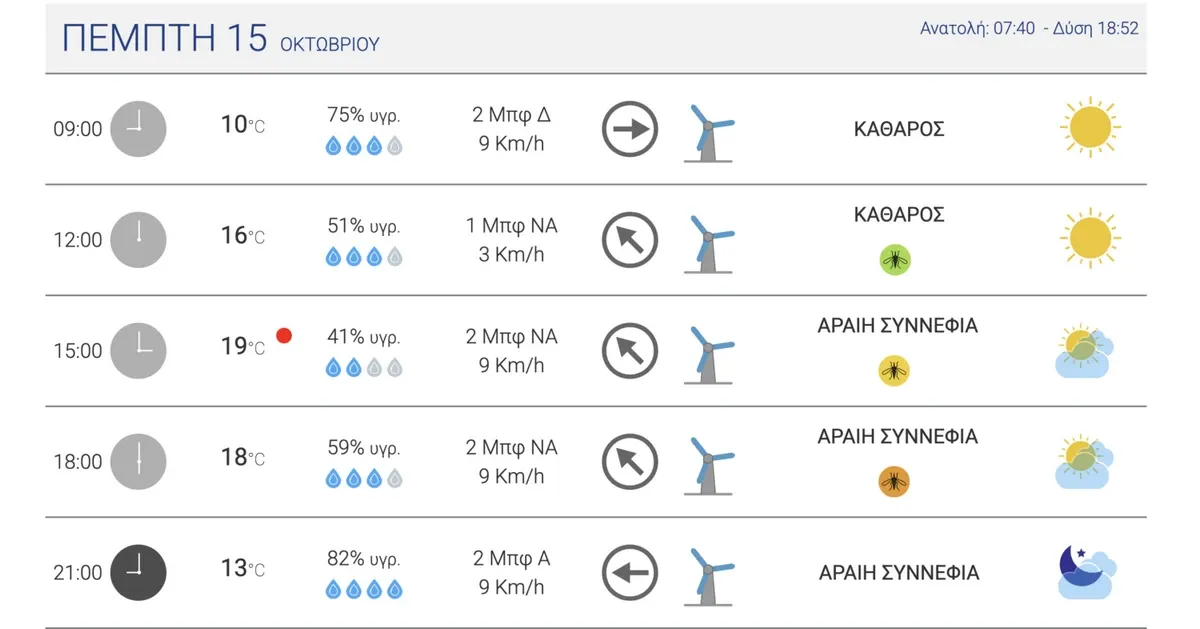
Task: Click the 19°C temperature at 15:00
Action: click(x=243, y=347)
